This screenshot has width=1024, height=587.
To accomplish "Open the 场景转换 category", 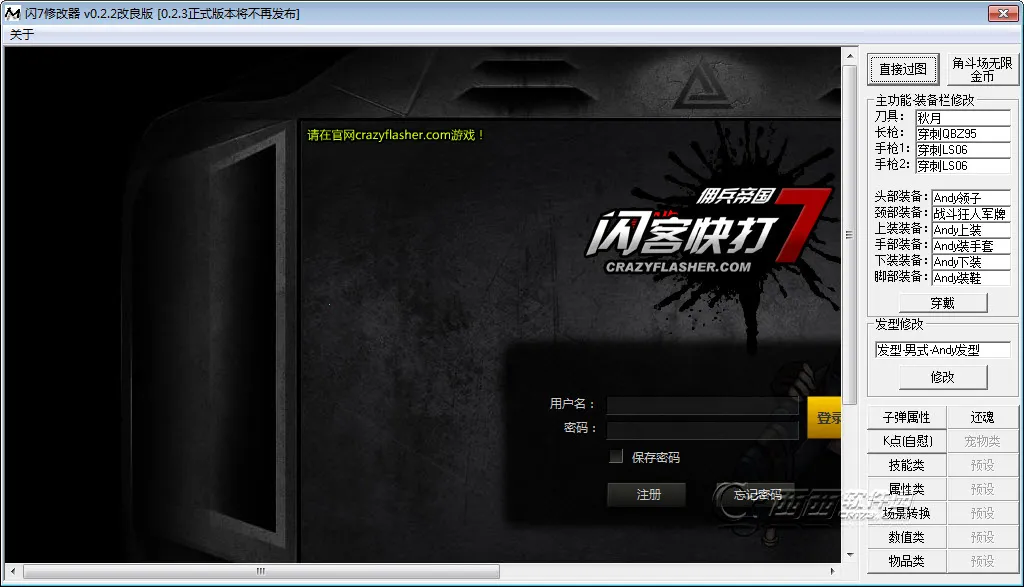I will 906,513.
